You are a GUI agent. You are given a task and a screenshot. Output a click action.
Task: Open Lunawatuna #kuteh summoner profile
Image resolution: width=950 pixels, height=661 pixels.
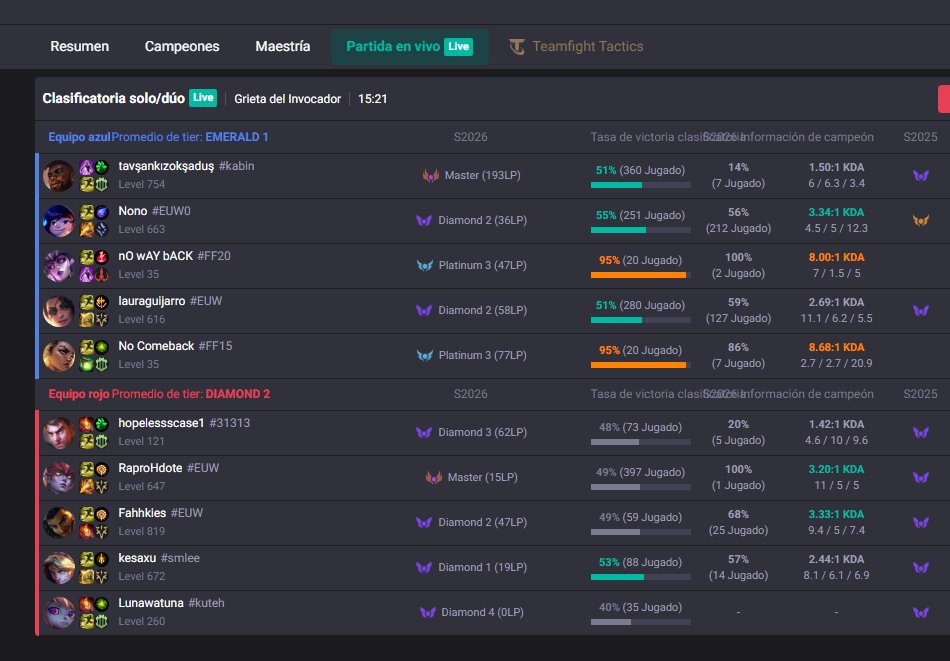coord(171,603)
